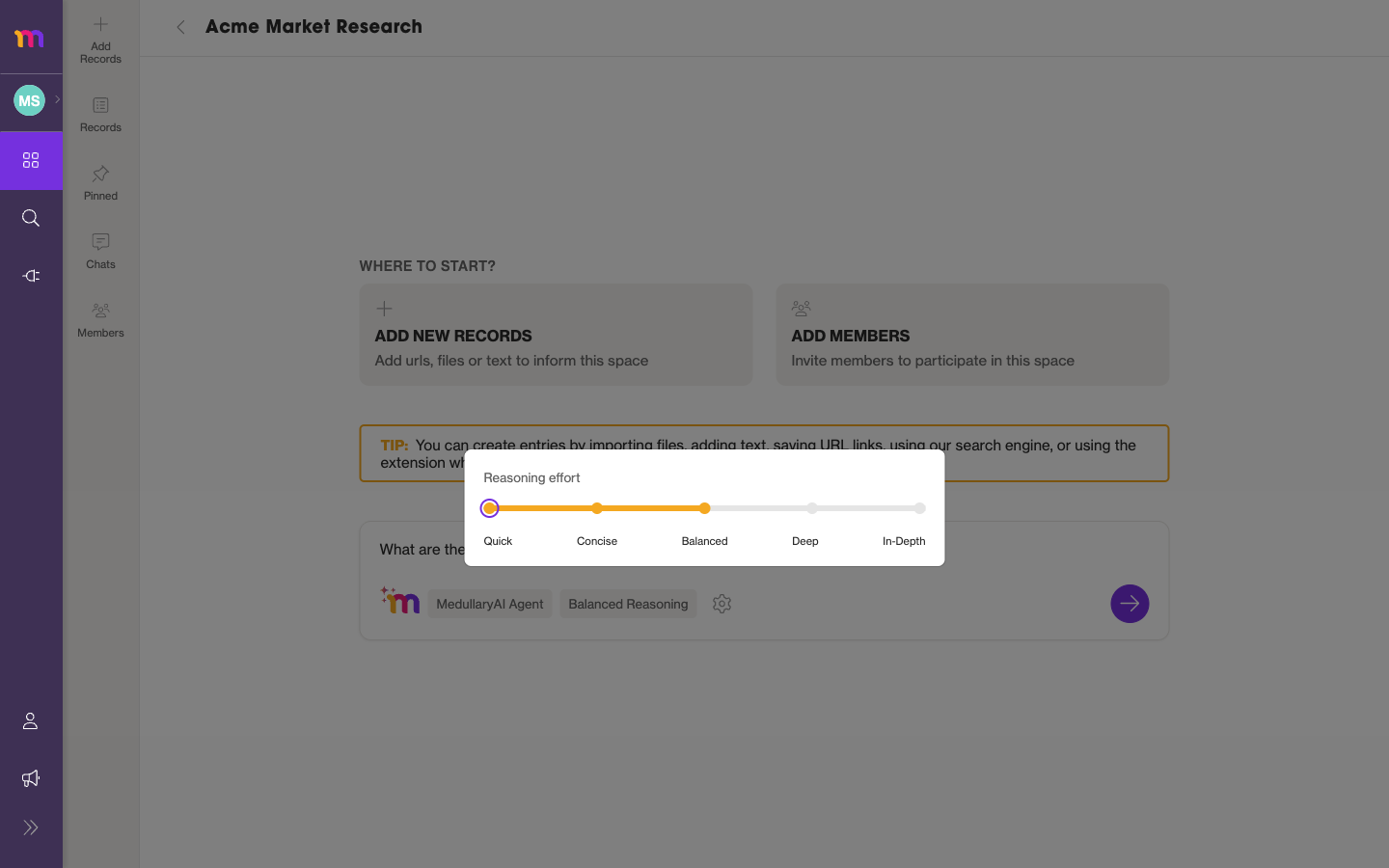Open the Pinned section
This screenshot has height=868, width=1389.
click(x=100, y=182)
